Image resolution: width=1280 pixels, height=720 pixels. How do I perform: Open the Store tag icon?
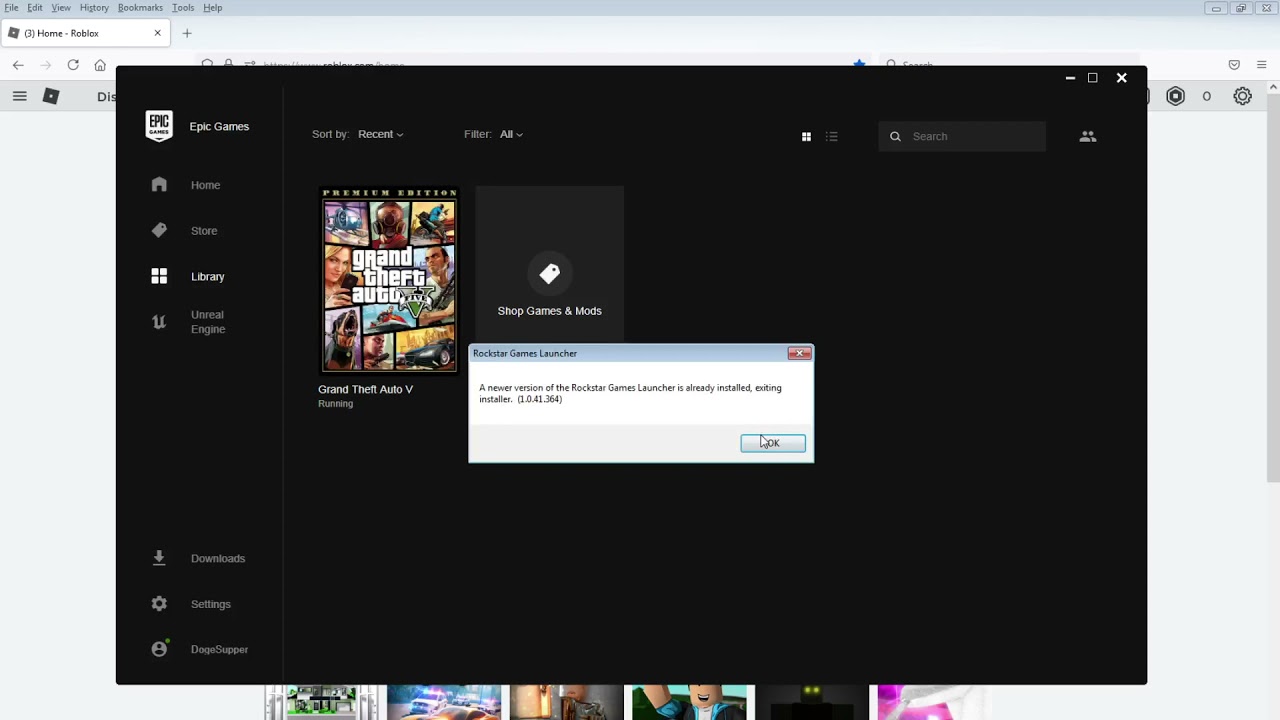click(159, 230)
